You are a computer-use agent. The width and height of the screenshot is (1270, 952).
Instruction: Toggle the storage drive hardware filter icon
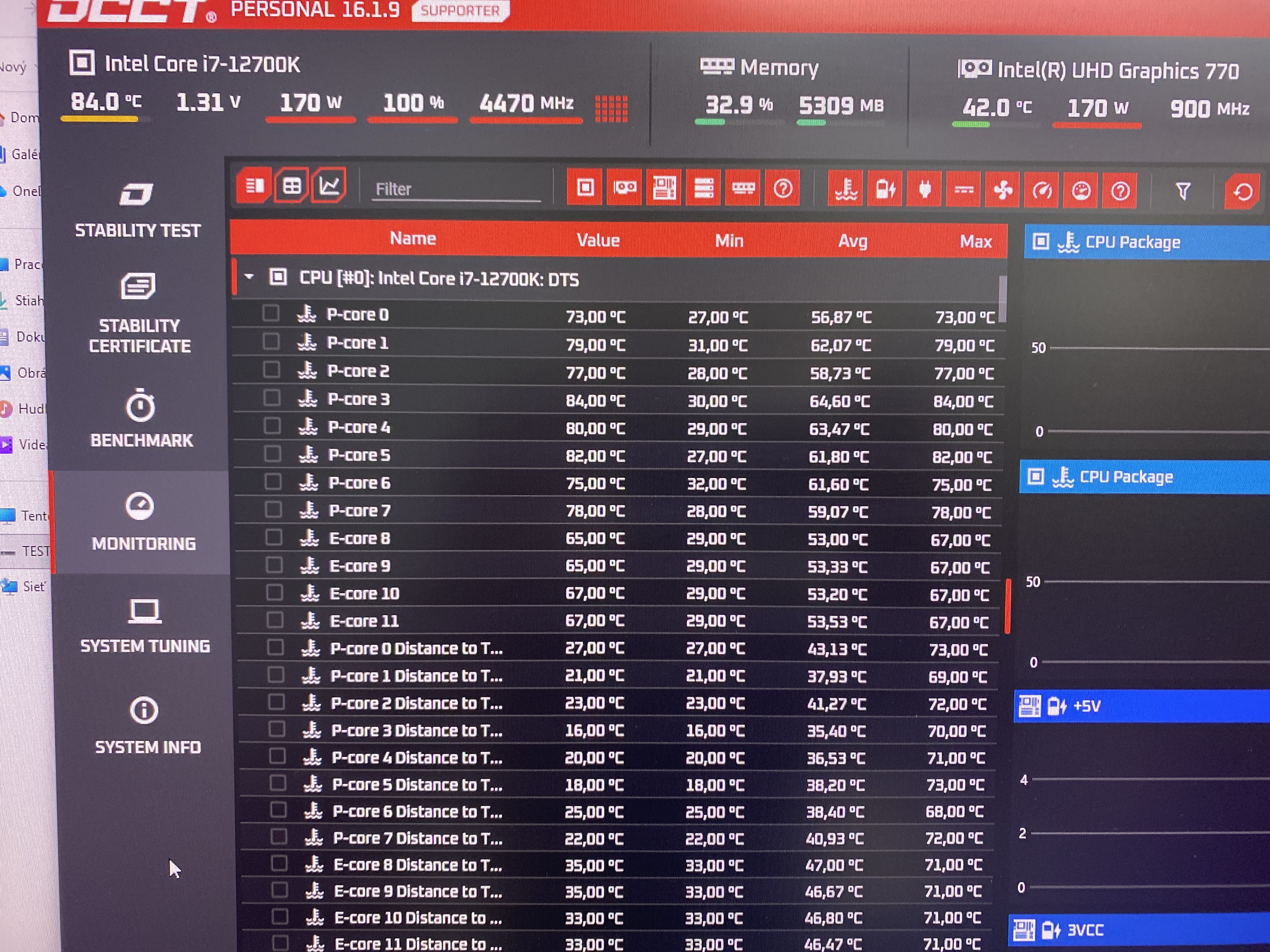pyautogui.click(x=703, y=188)
